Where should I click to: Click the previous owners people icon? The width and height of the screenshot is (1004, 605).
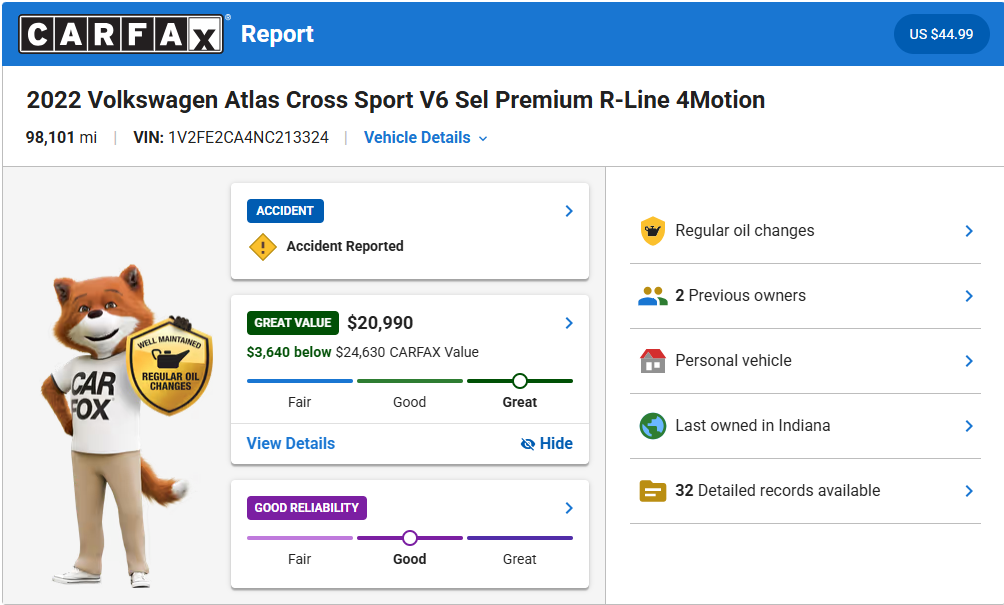(652, 296)
